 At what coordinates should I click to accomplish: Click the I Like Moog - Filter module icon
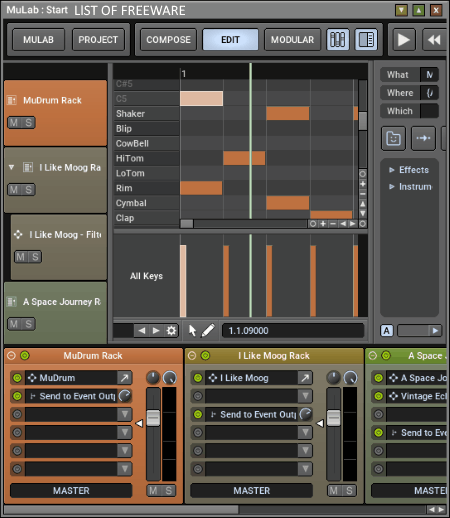[18, 235]
